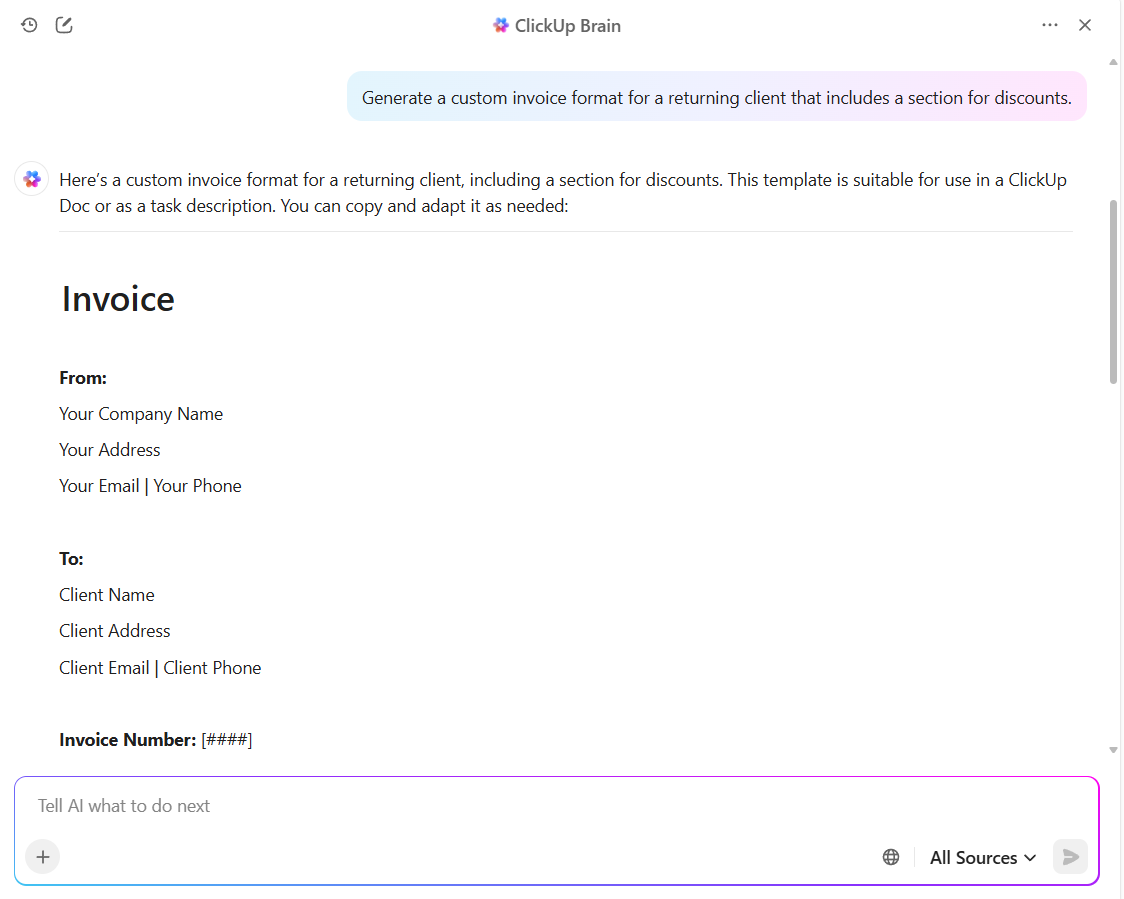The width and height of the screenshot is (1124, 899).
Task: Click the ClickUp Brain title text
Action: click(567, 26)
